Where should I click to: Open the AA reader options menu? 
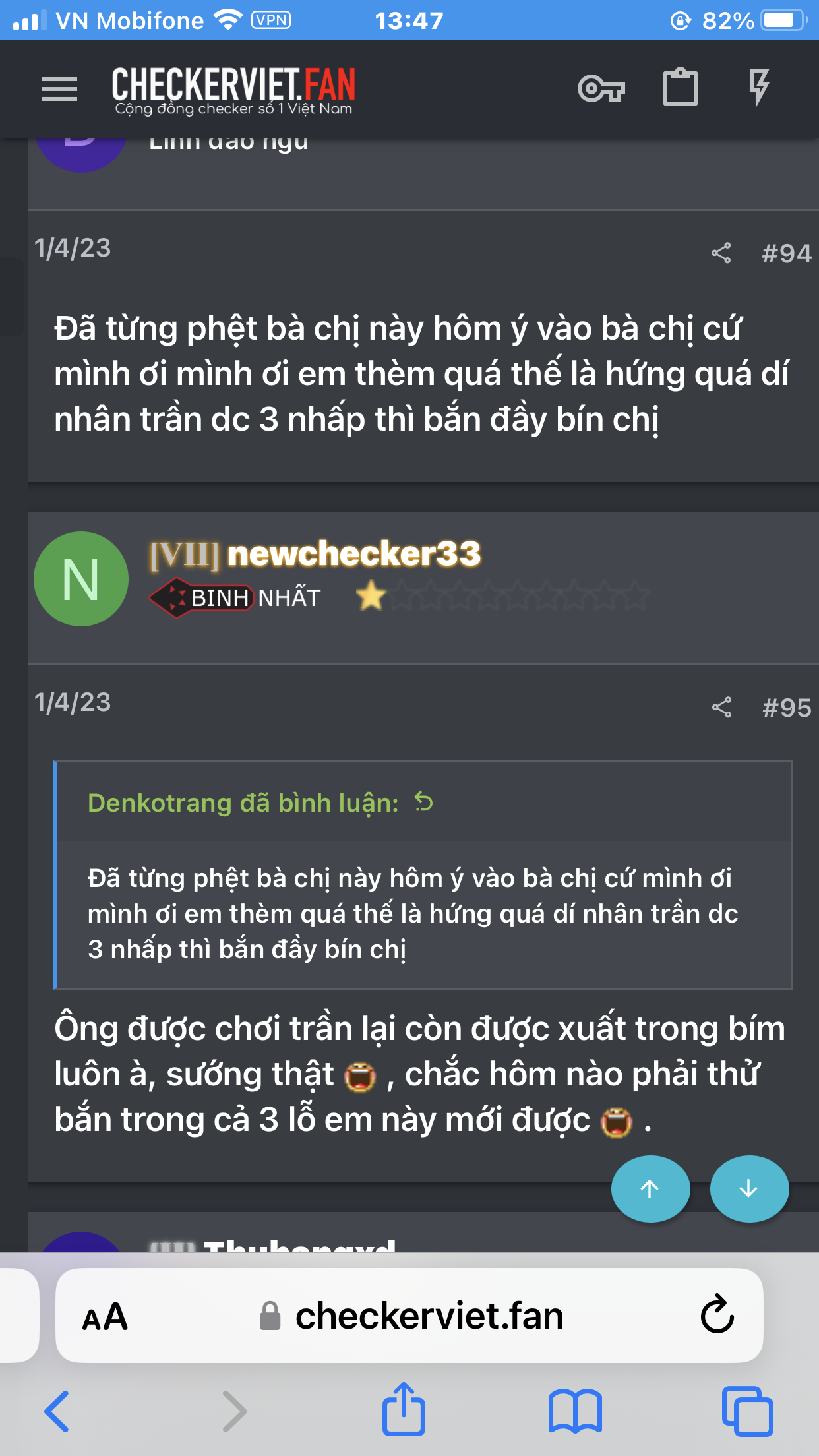point(105,1317)
